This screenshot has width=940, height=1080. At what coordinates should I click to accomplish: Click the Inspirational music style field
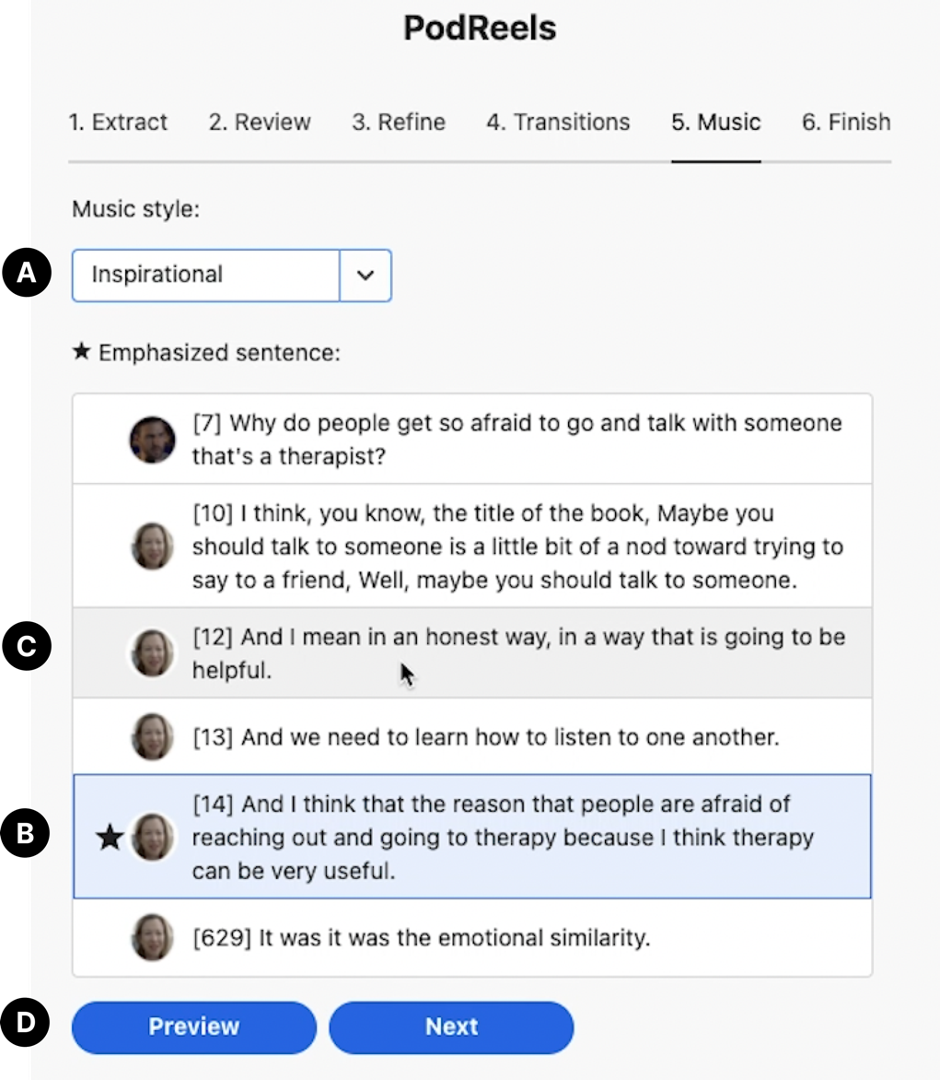(206, 275)
